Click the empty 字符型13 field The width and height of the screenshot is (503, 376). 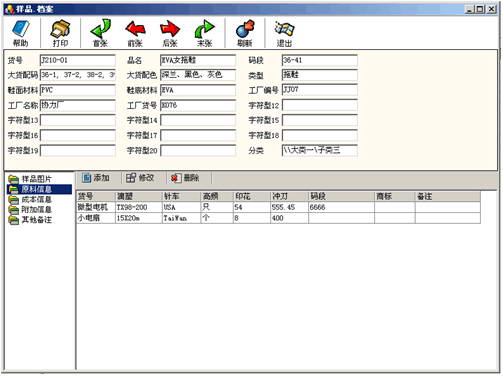[x=78, y=120]
